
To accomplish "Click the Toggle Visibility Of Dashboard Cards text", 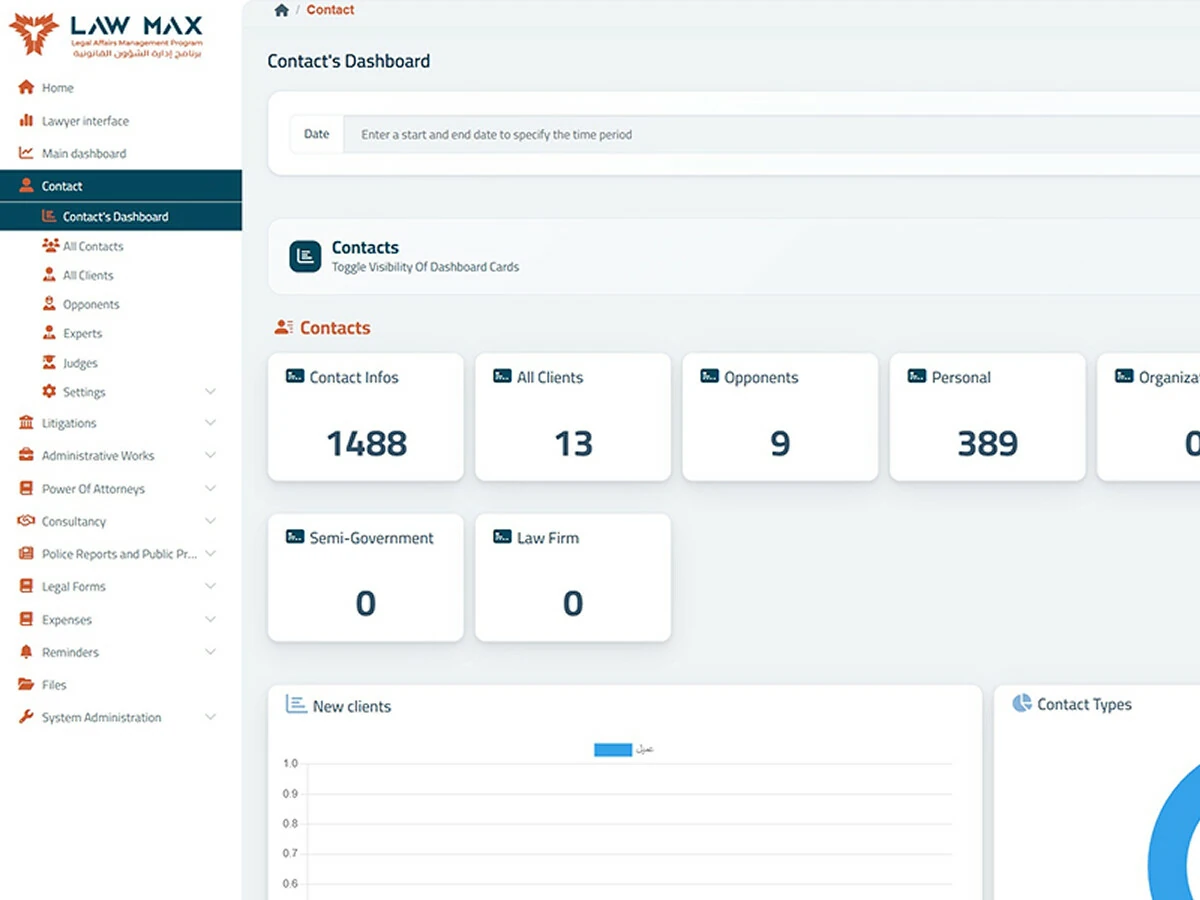I will pos(425,267).
